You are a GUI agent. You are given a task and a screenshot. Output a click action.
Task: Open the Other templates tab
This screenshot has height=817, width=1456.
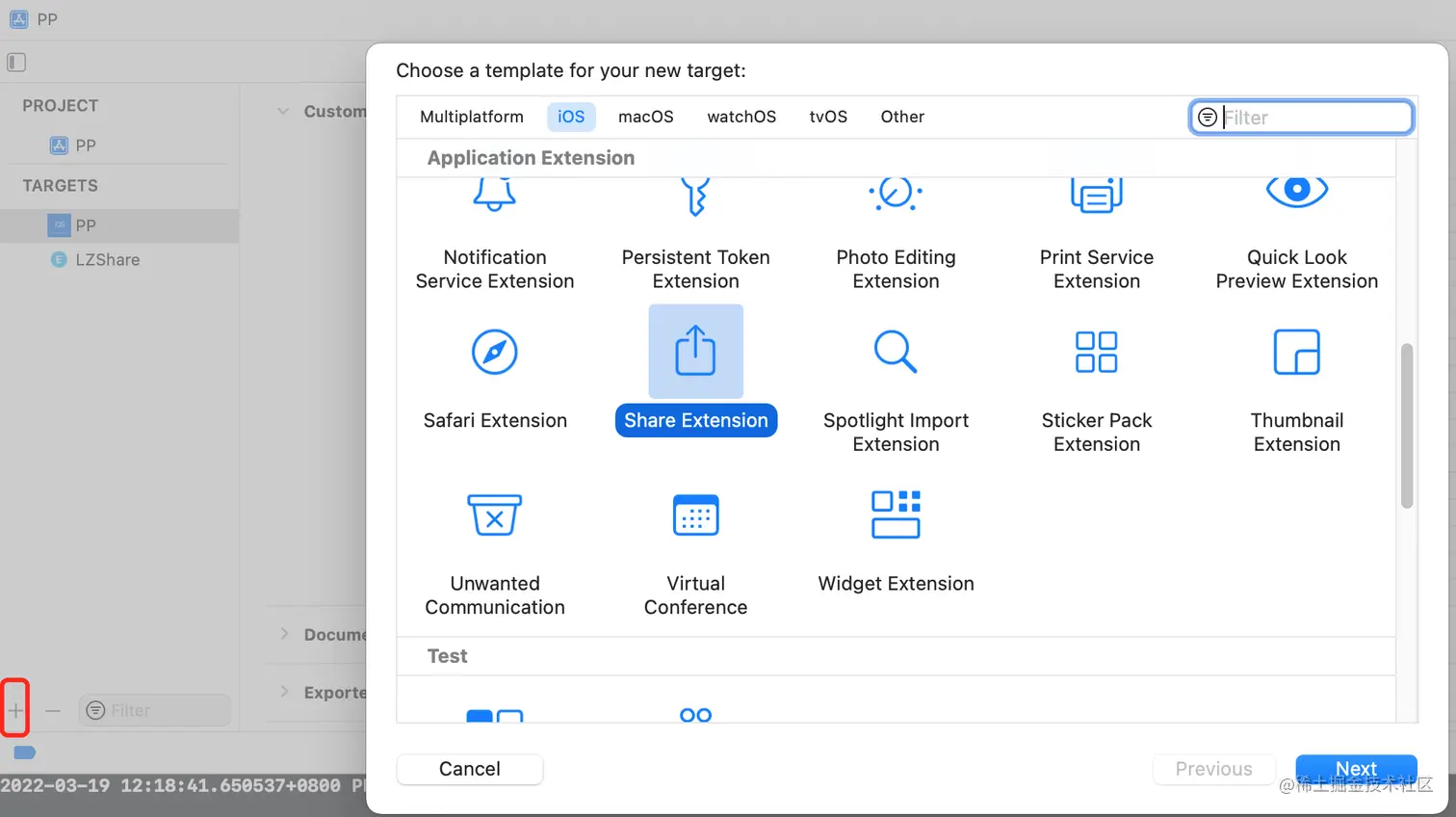(902, 117)
